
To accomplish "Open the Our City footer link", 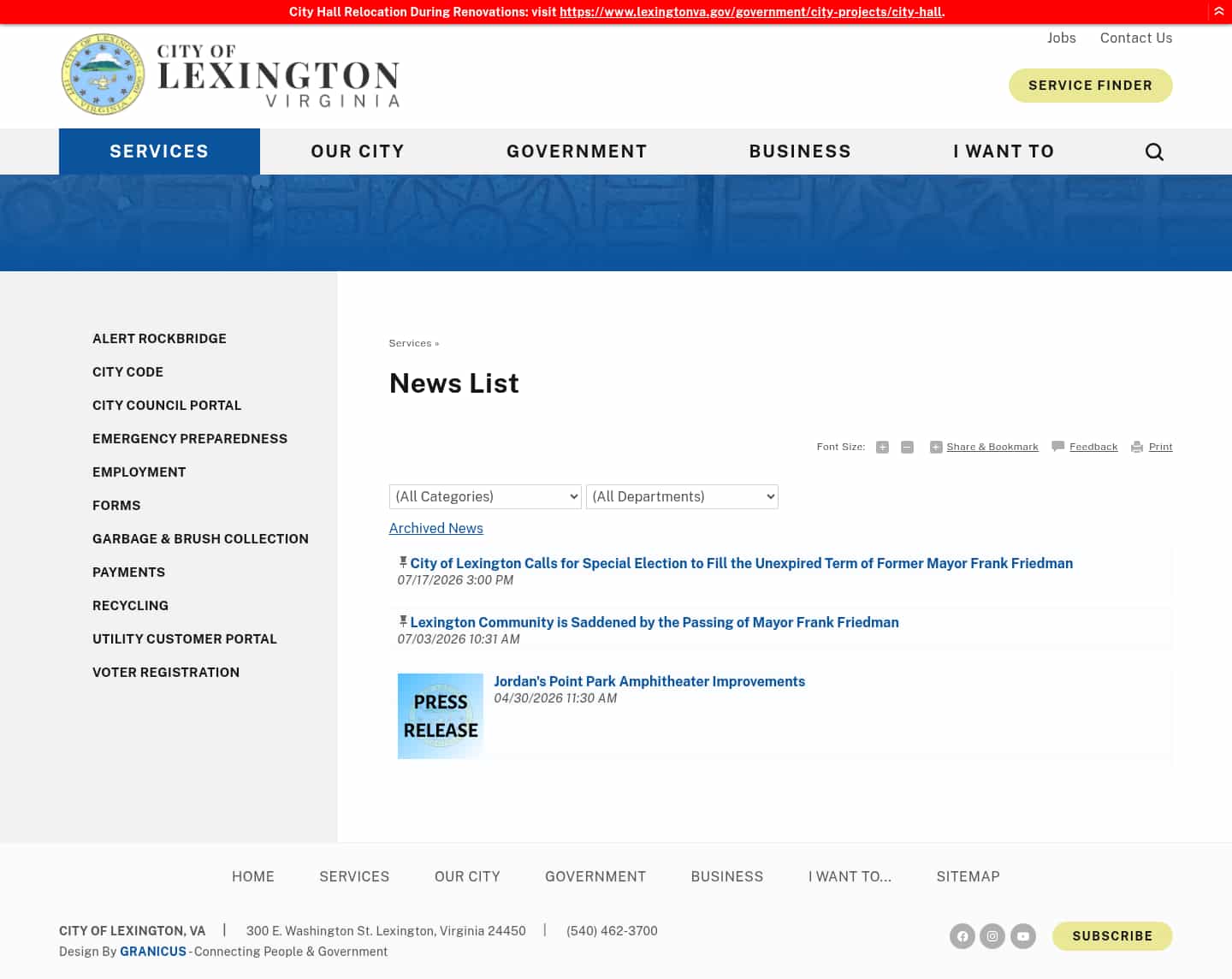I will click(x=467, y=876).
